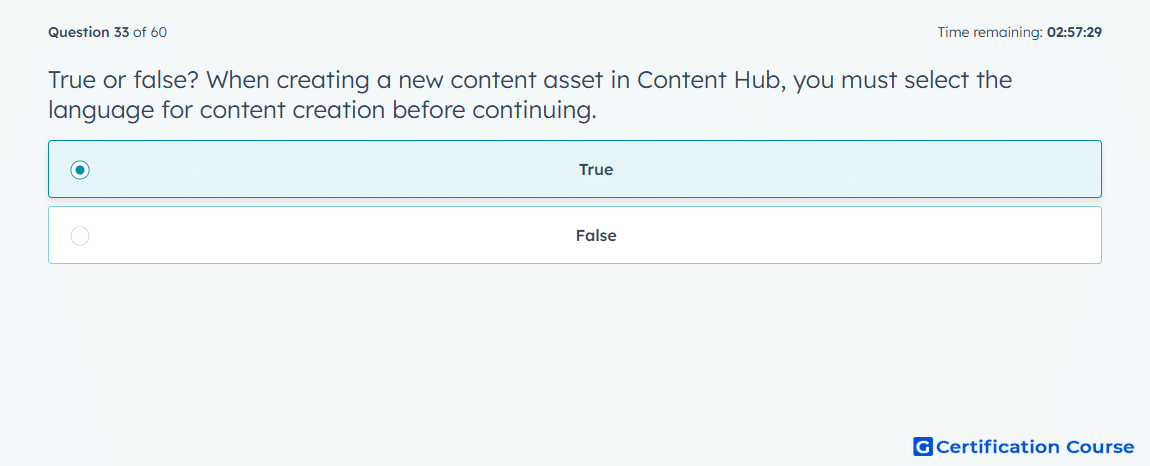
Task: Choose the white False answer card
Action: (x=575, y=235)
